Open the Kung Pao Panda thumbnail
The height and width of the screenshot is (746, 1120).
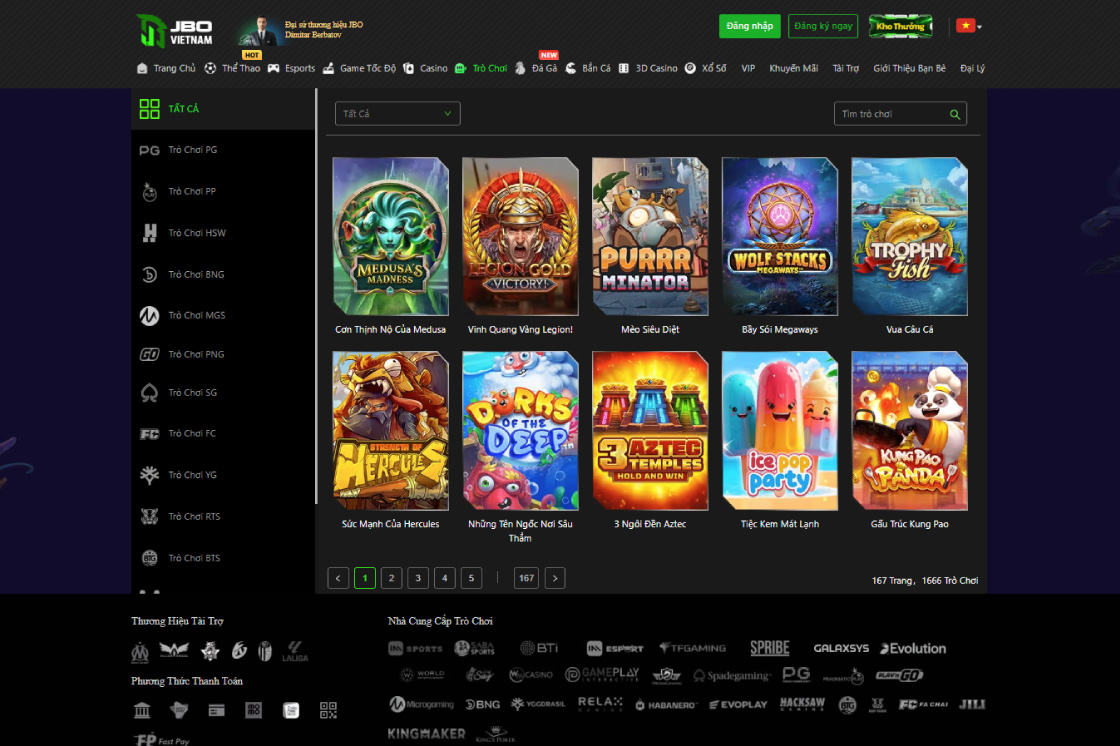[x=909, y=431]
